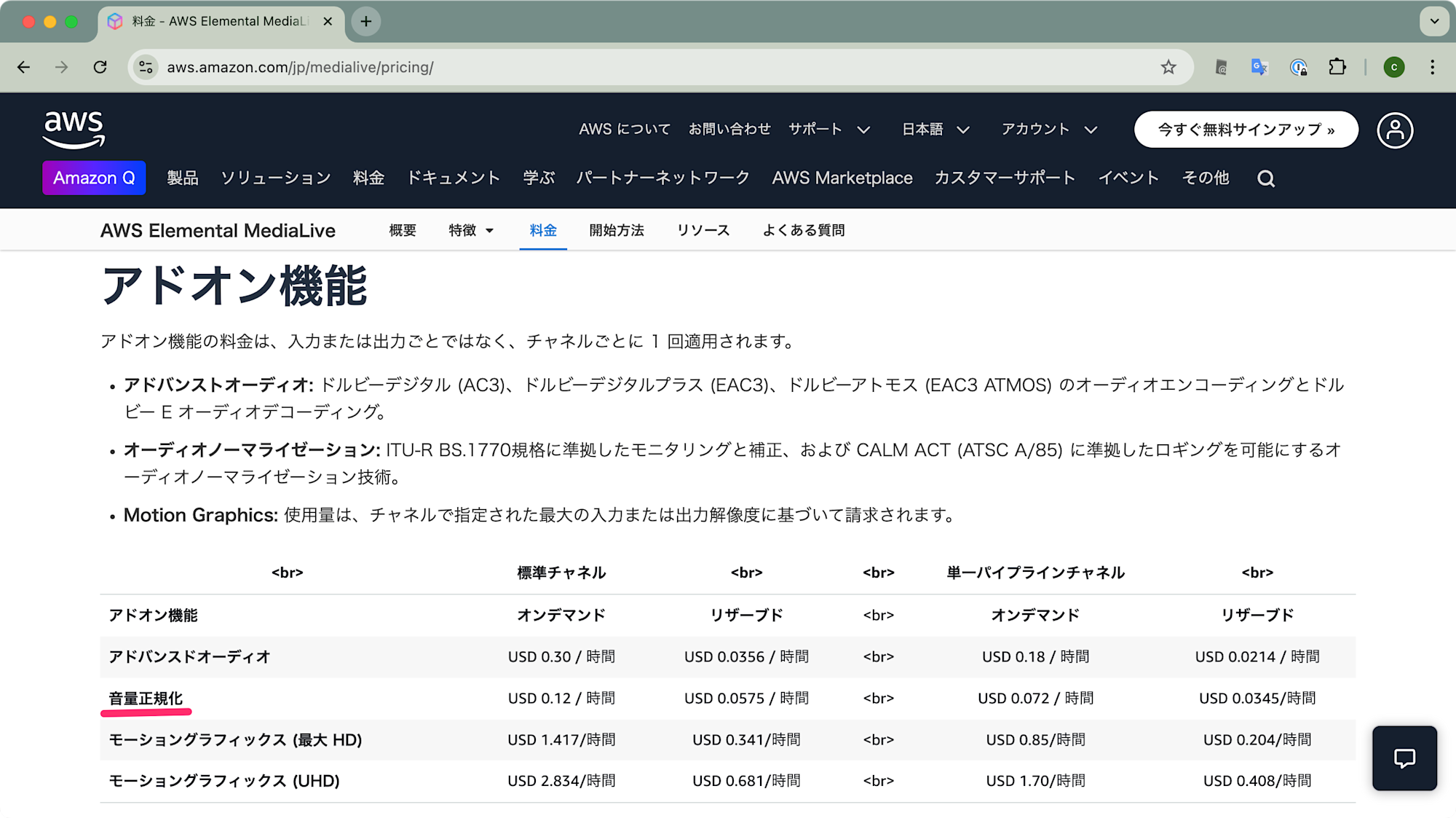Expand the アカウント dropdown
This screenshot has width=1456, height=818.
tap(1049, 130)
